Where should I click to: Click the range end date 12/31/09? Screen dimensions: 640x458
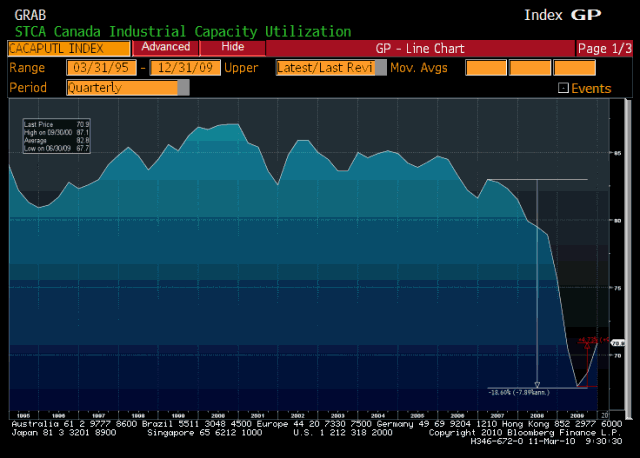pyautogui.click(x=183, y=68)
